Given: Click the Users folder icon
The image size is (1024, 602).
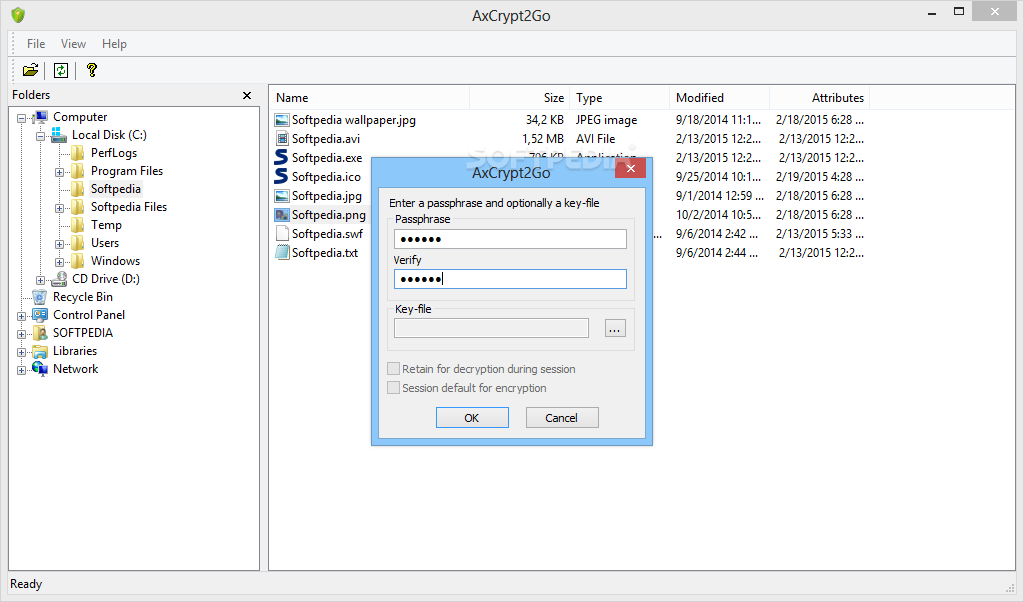Looking at the screenshot, I should coord(78,243).
